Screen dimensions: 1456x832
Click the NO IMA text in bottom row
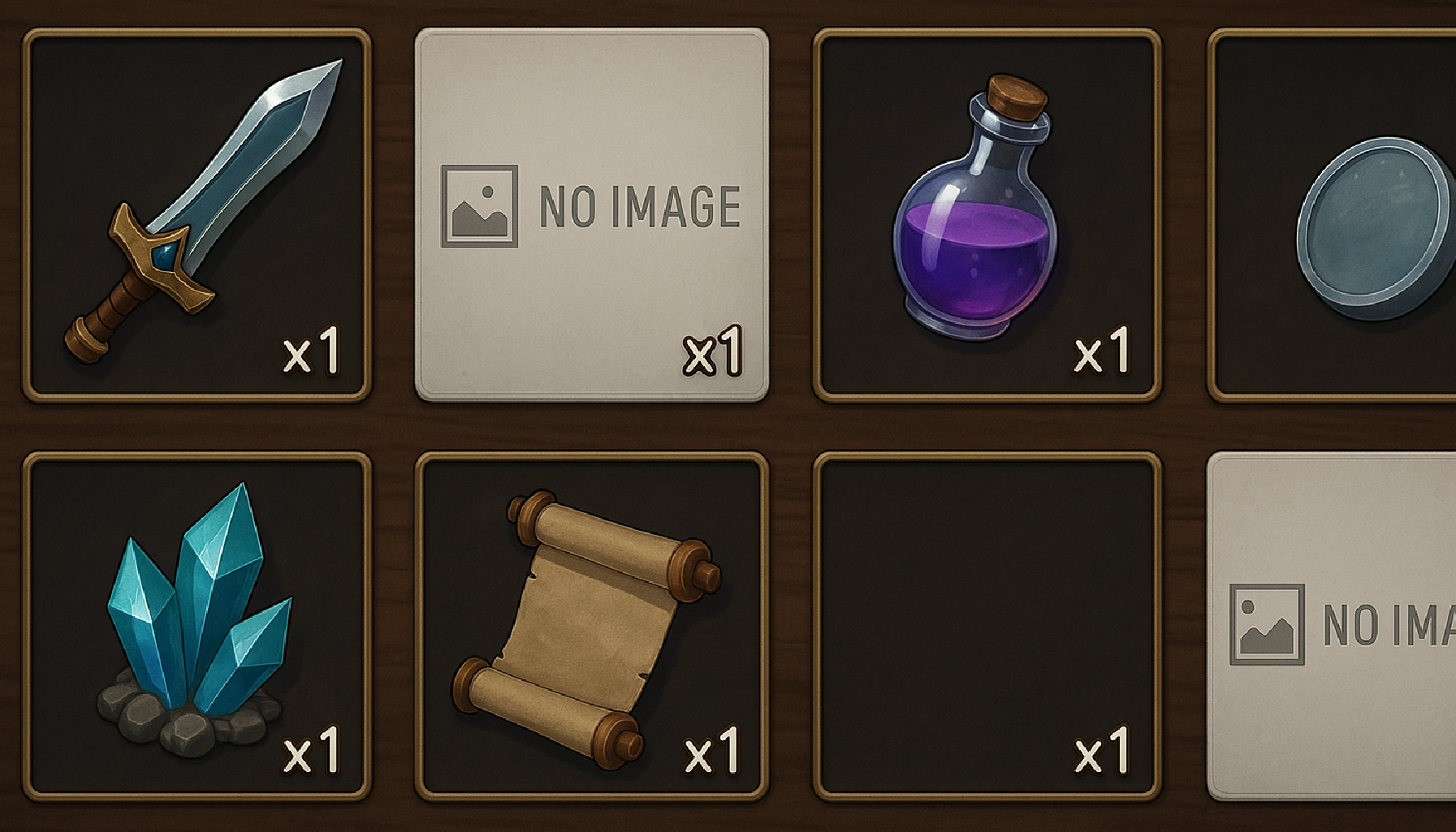(1389, 625)
